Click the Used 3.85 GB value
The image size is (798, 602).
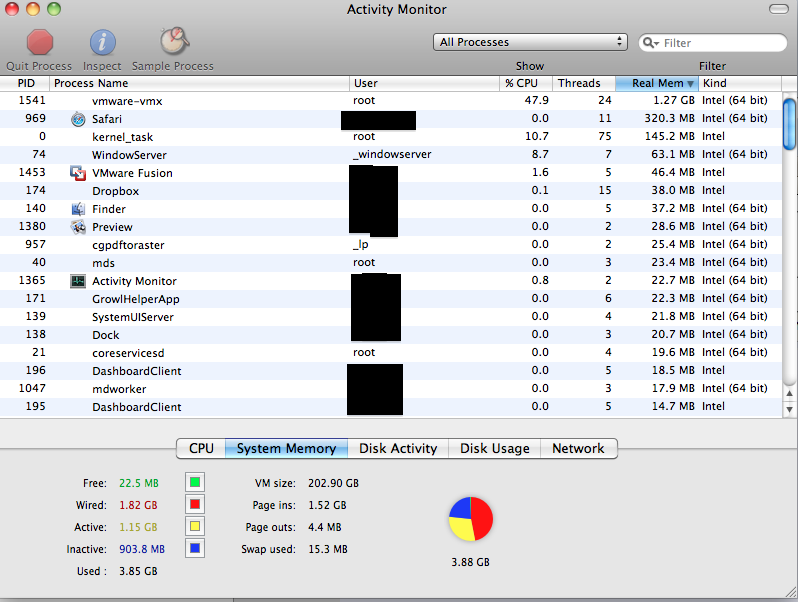[x=138, y=571]
